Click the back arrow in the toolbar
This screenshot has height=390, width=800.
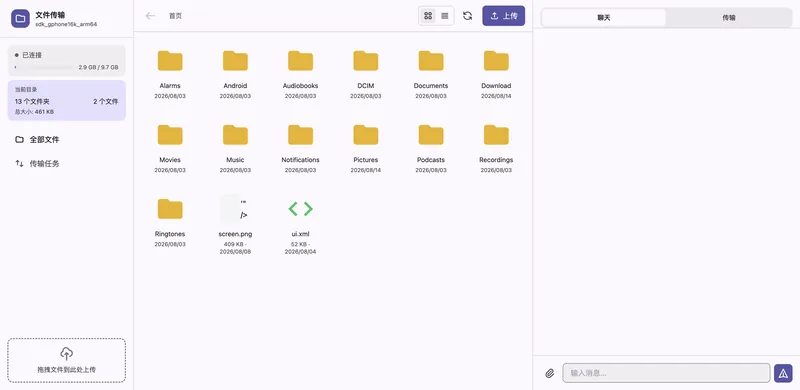coord(150,16)
